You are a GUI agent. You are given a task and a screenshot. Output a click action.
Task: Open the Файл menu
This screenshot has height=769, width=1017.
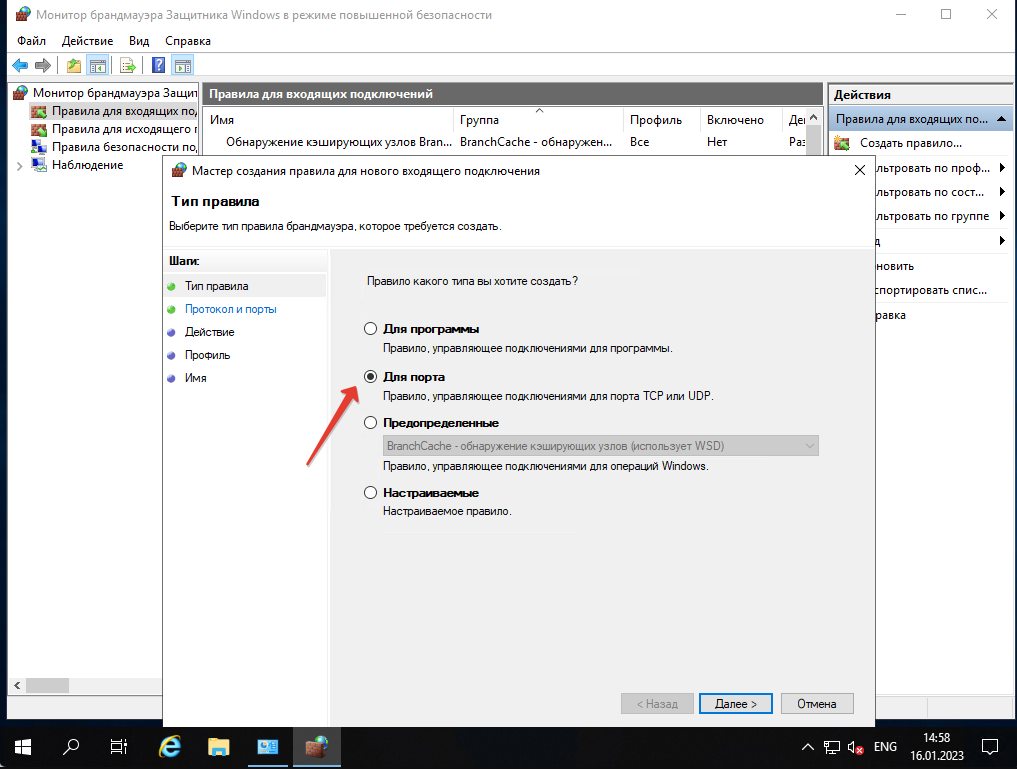click(31, 41)
